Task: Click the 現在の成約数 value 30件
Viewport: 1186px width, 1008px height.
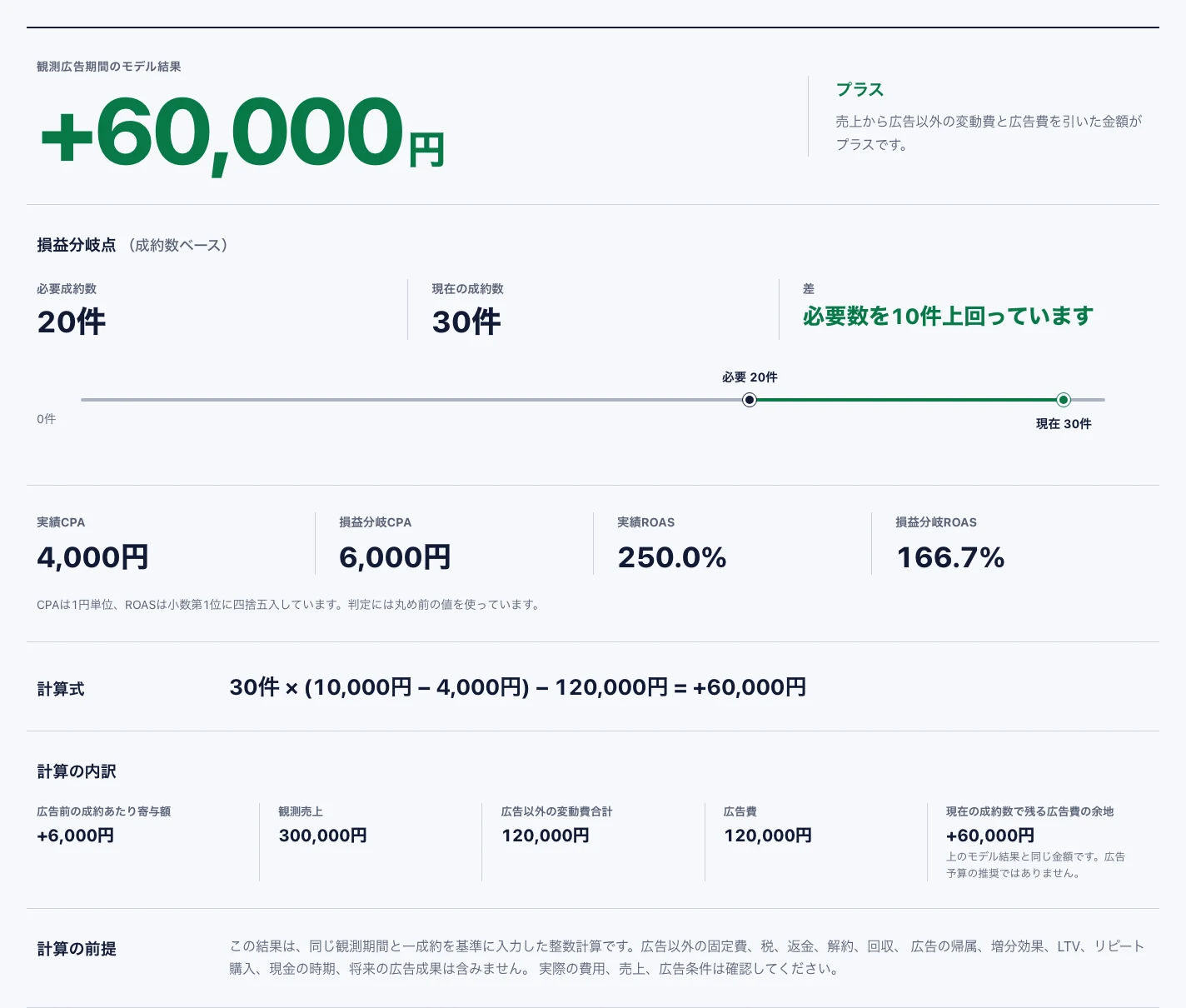Action: pyautogui.click(x=466, y=322)
